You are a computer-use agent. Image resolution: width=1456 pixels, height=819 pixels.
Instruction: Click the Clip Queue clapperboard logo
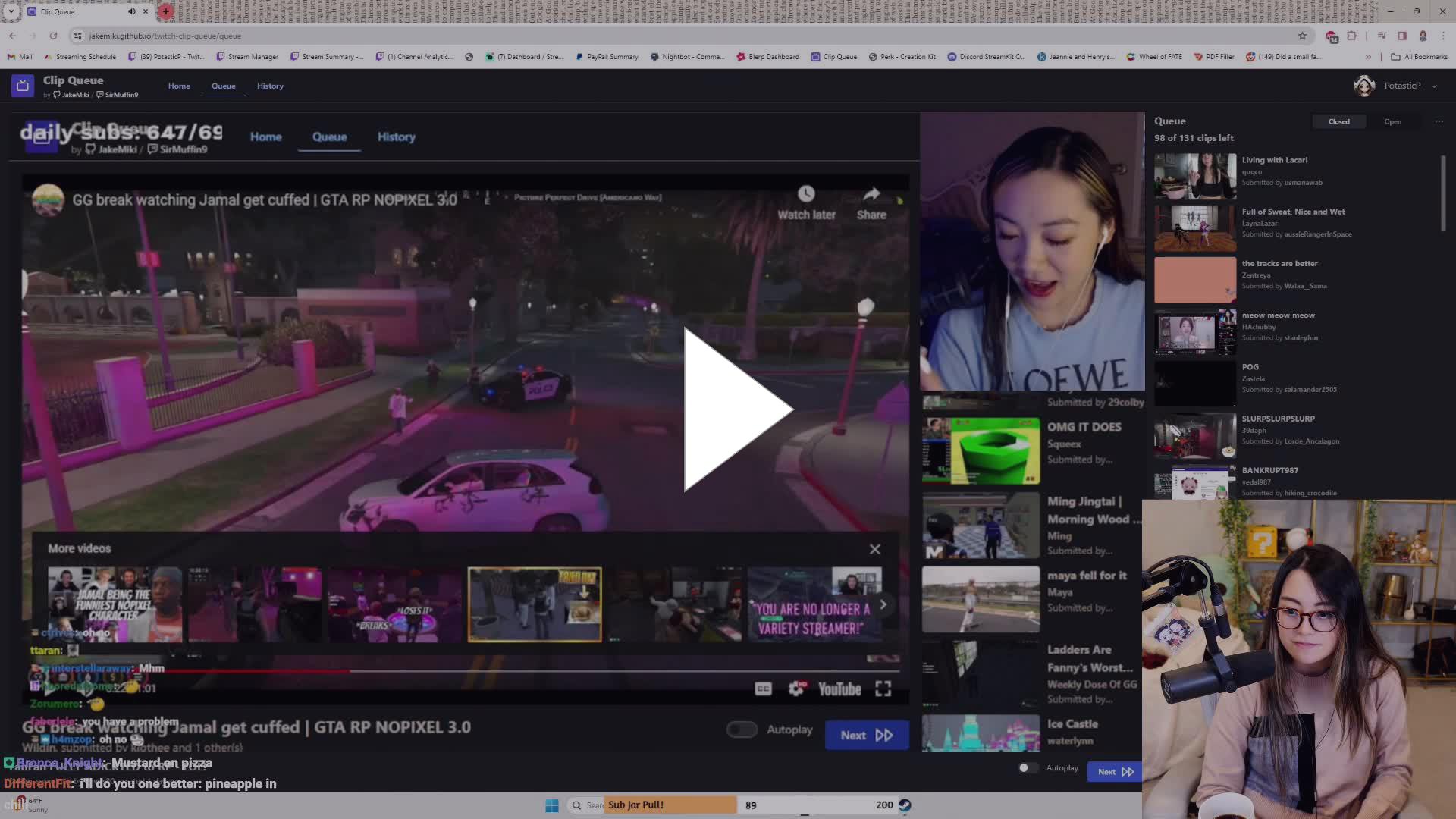[23, 86]
